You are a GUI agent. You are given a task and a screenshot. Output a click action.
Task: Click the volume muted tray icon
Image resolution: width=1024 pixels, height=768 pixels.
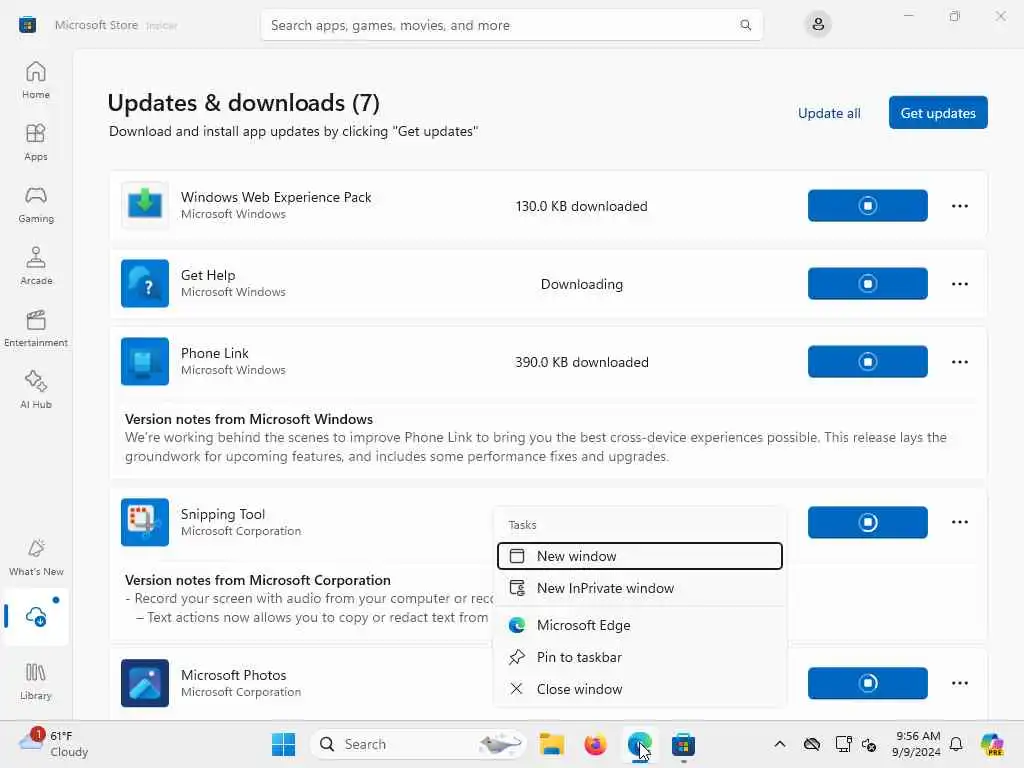[869, 744]
